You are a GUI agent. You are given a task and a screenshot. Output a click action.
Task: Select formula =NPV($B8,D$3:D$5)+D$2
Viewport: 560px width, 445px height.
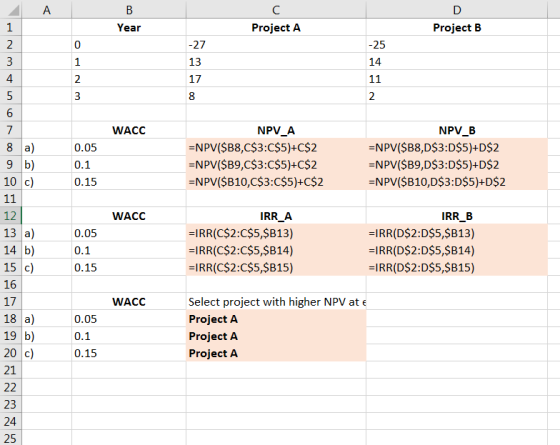click(x=457, y=148)
